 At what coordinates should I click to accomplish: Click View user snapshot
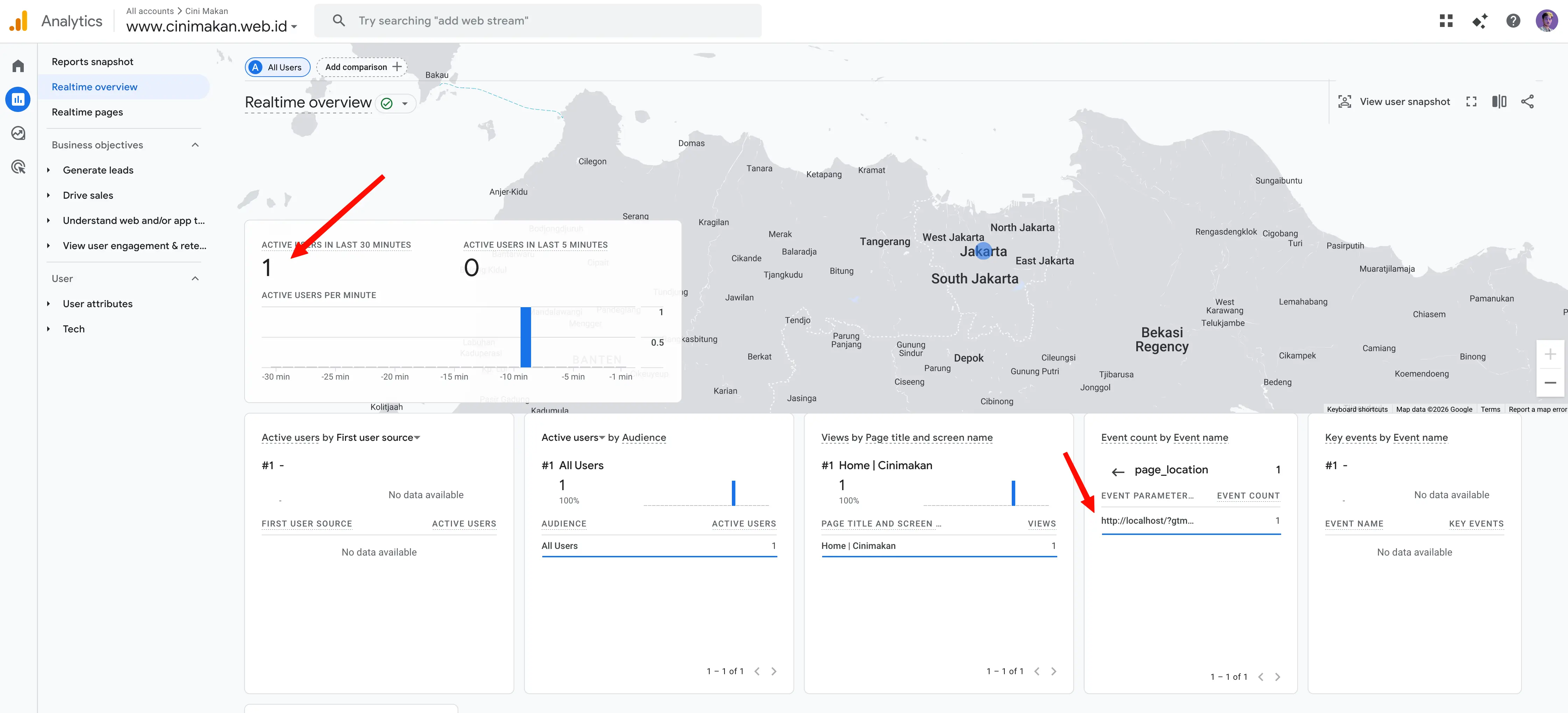pos(1394,102)
